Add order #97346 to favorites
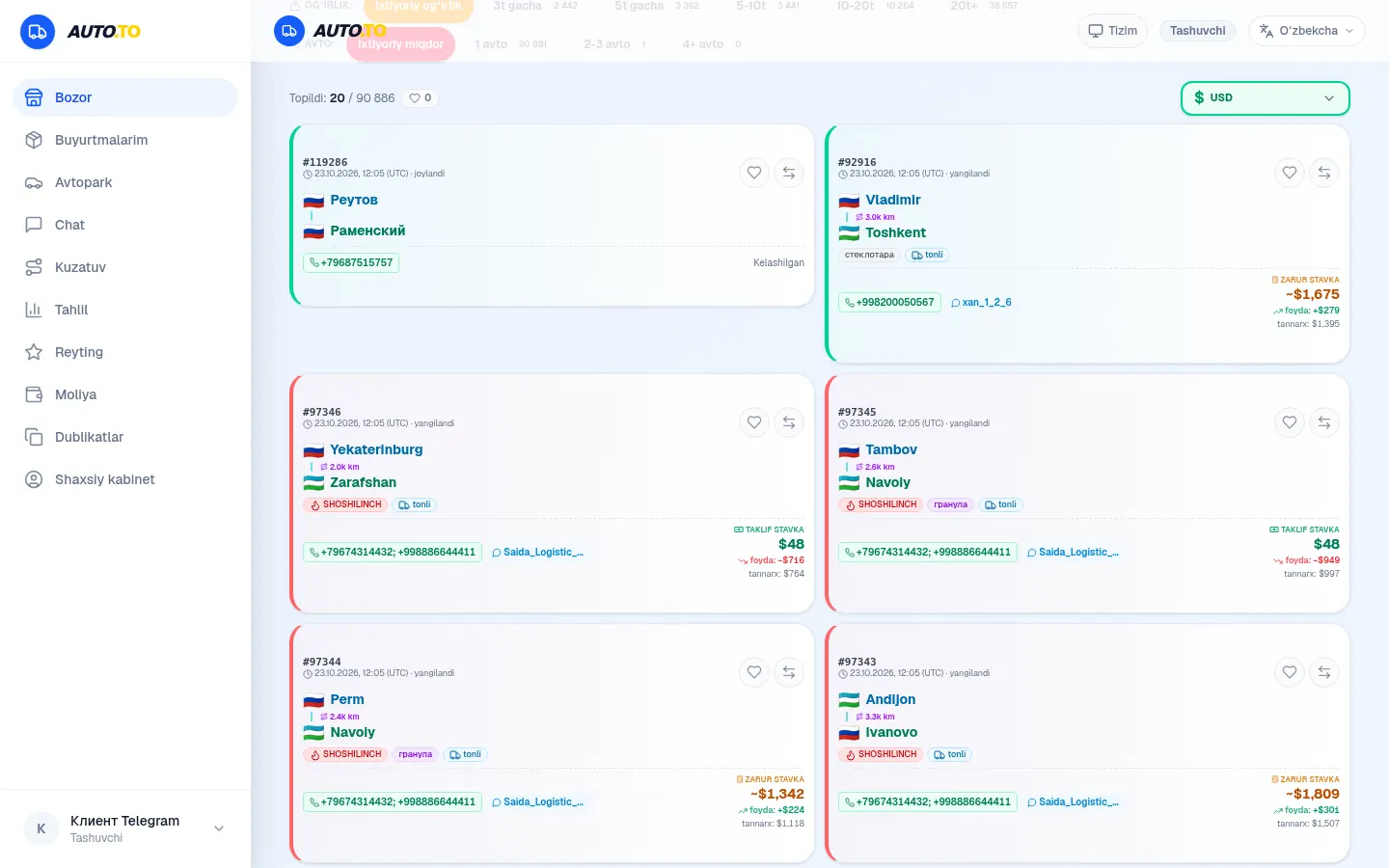Image resolution: width=1389 pixels, height=868 pixels. click(754, 422)
